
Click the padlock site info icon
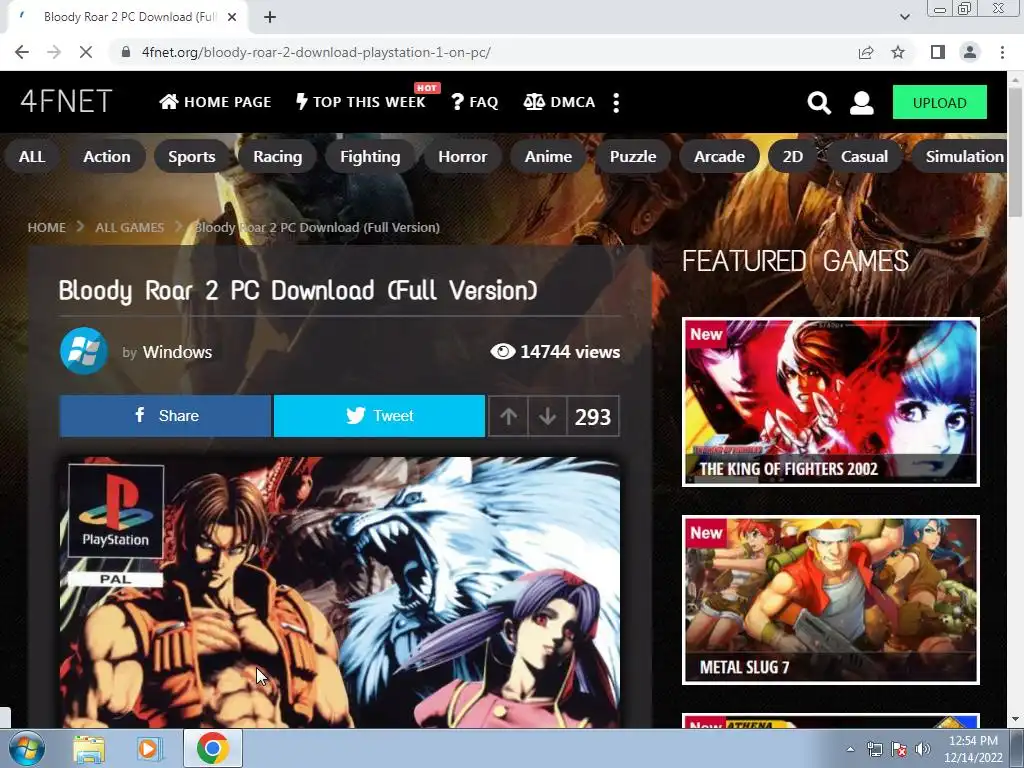[x=126, y=52]
